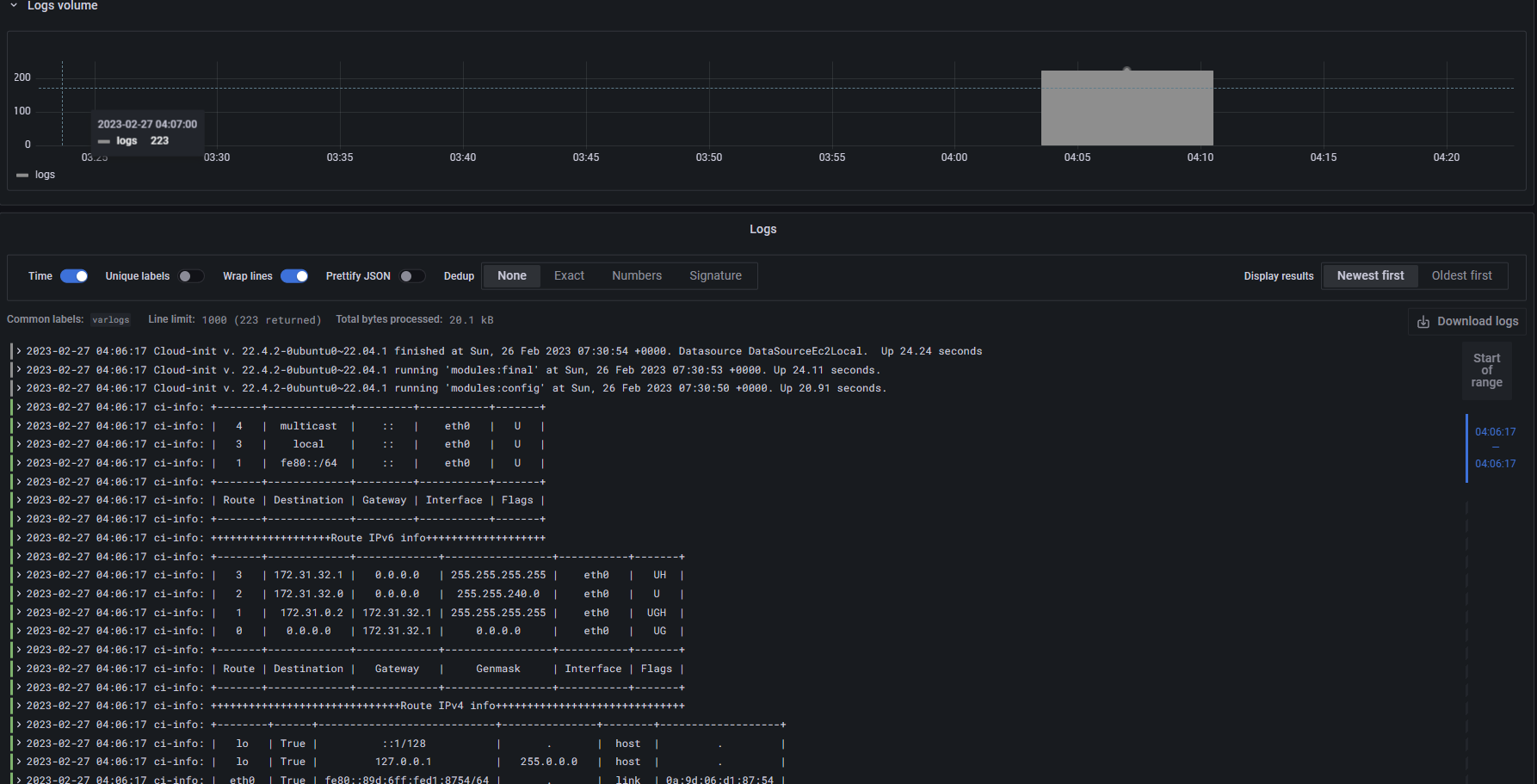This screenshot has height=784, width=1537.
Task: Choose Newest first display order
Action: [x=1370, y=275]
